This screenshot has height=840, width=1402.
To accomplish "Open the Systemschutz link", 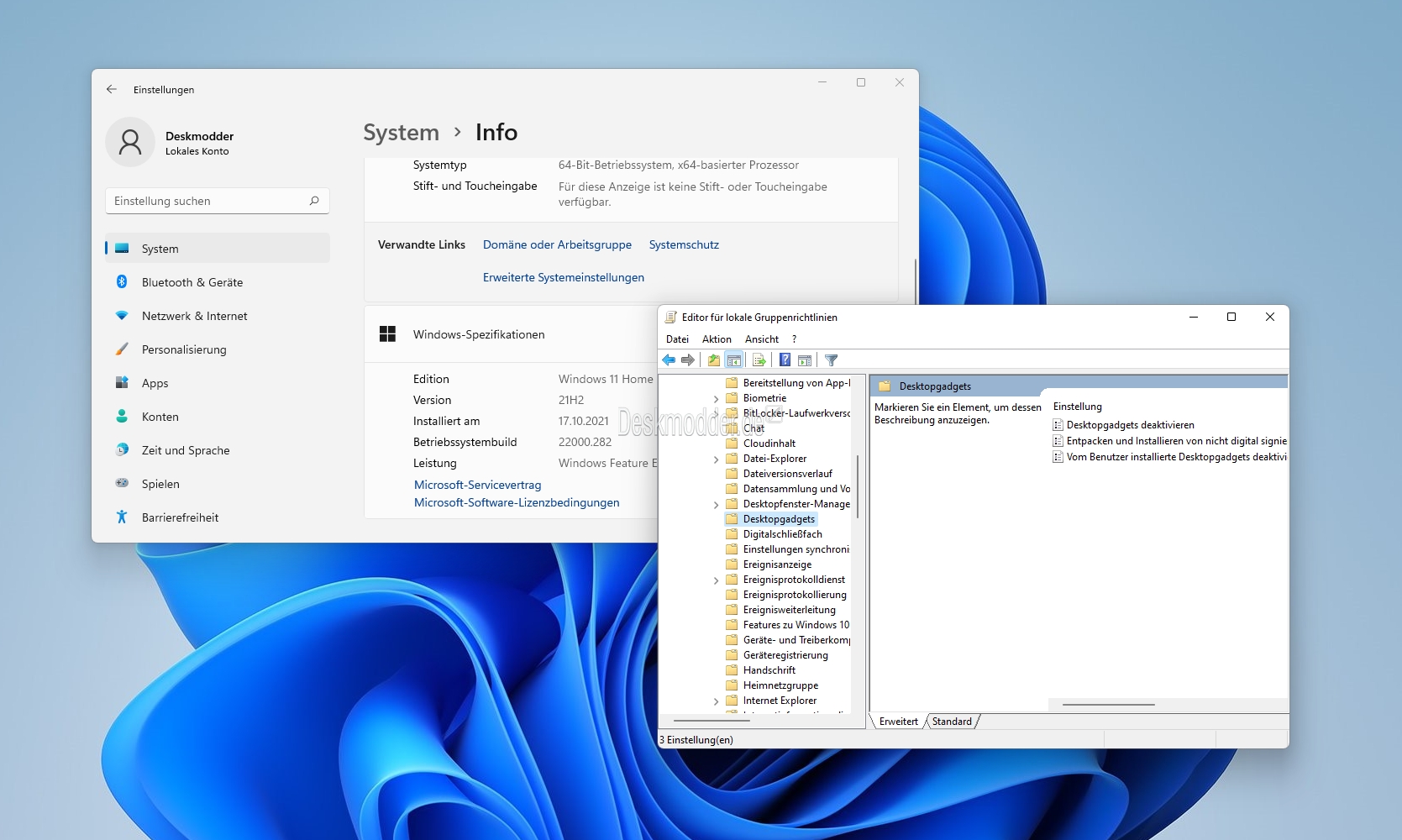I will [x=684, y=244].
